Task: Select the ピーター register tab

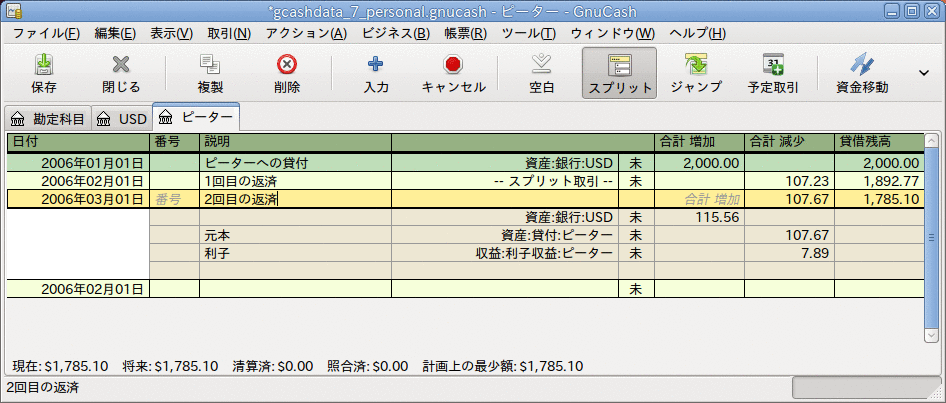Action: tap(196, 118)
